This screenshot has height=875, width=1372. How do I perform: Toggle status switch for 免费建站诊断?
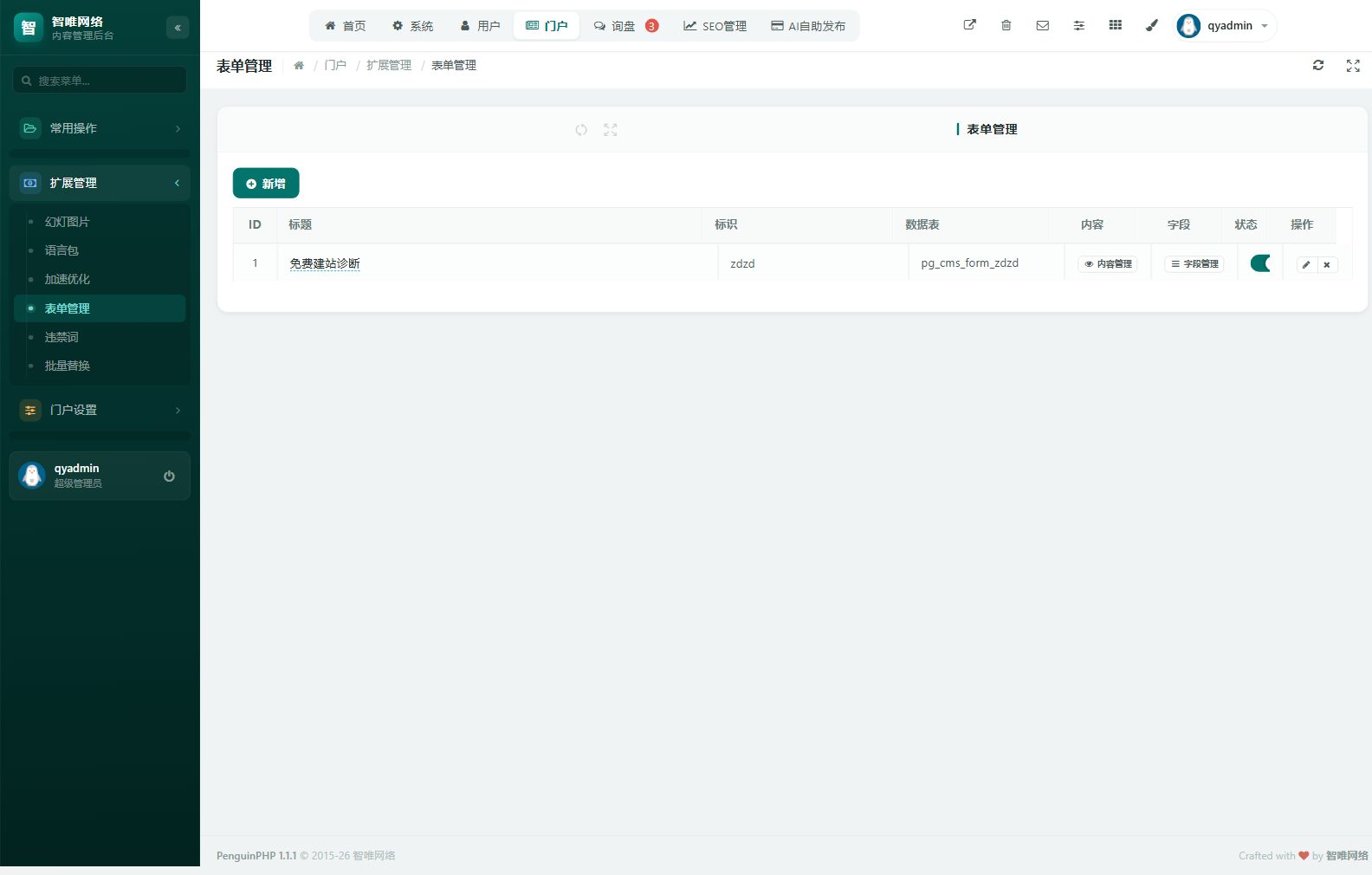click(1260, 263)
